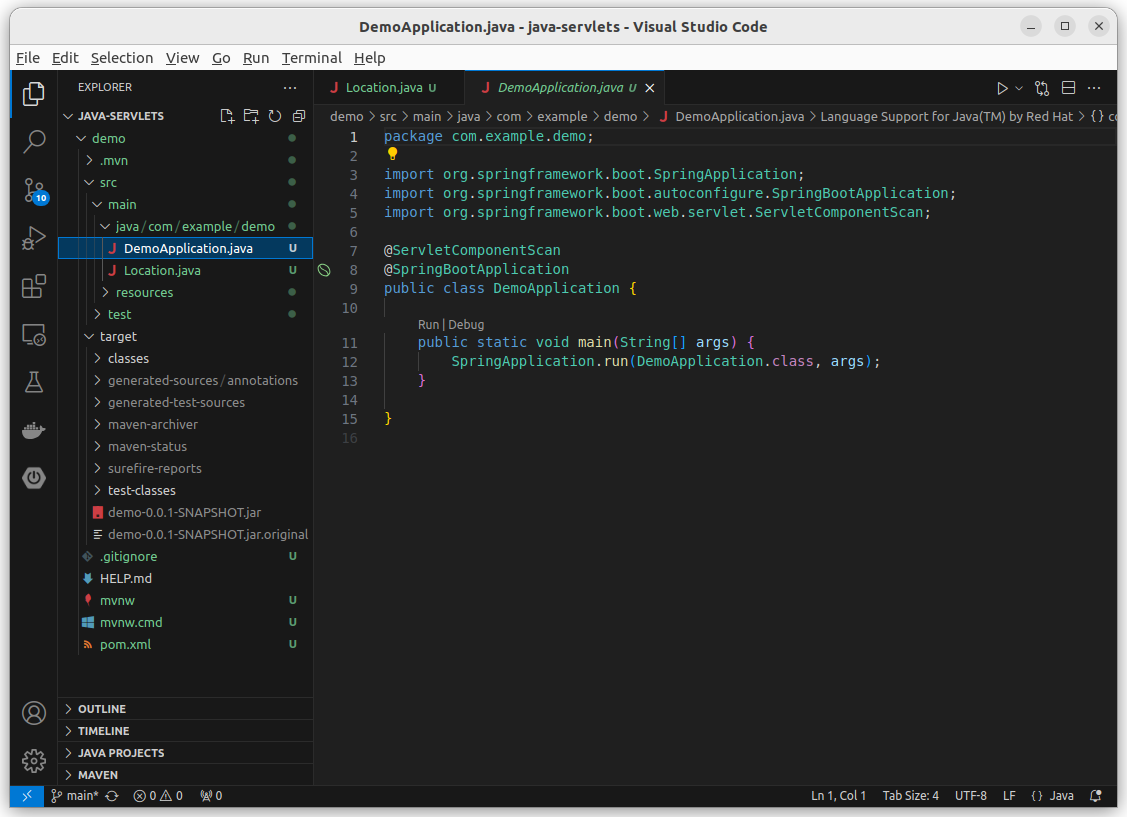
Task: Open the Extensions view
Action: coord(34,286)
